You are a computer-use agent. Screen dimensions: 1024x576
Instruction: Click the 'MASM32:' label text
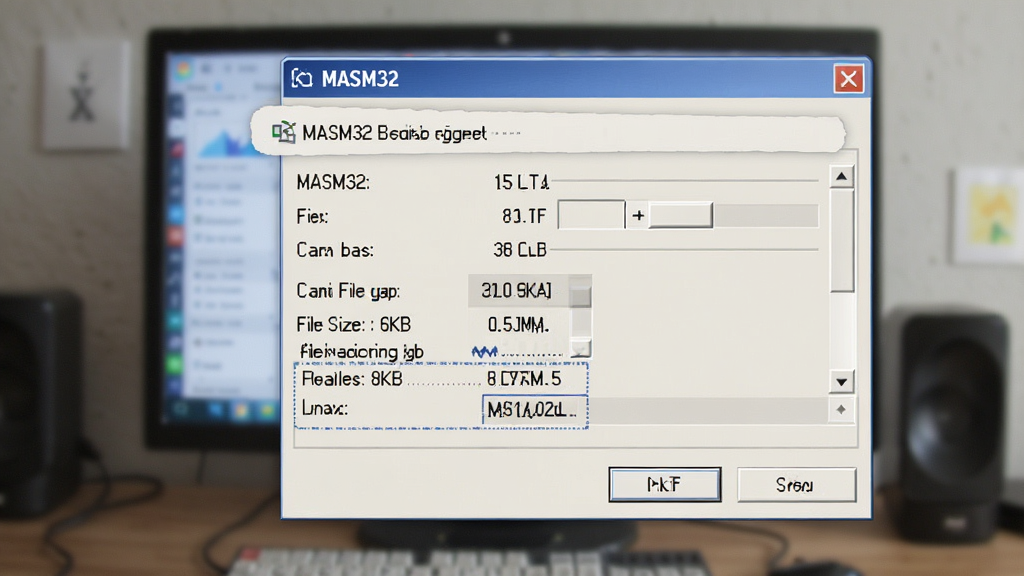coord(333,182)
